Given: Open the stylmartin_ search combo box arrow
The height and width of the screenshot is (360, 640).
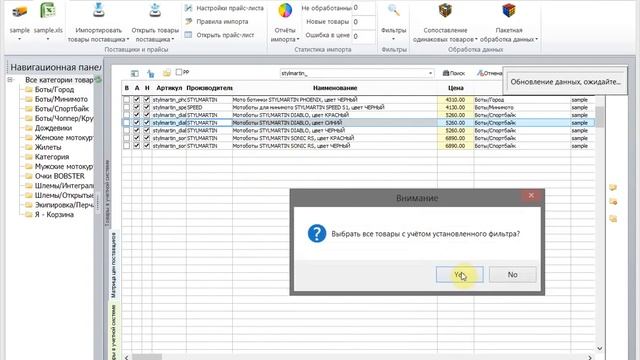Looking at the screenshot, I should pyautogui.click(x=430, y=73).
